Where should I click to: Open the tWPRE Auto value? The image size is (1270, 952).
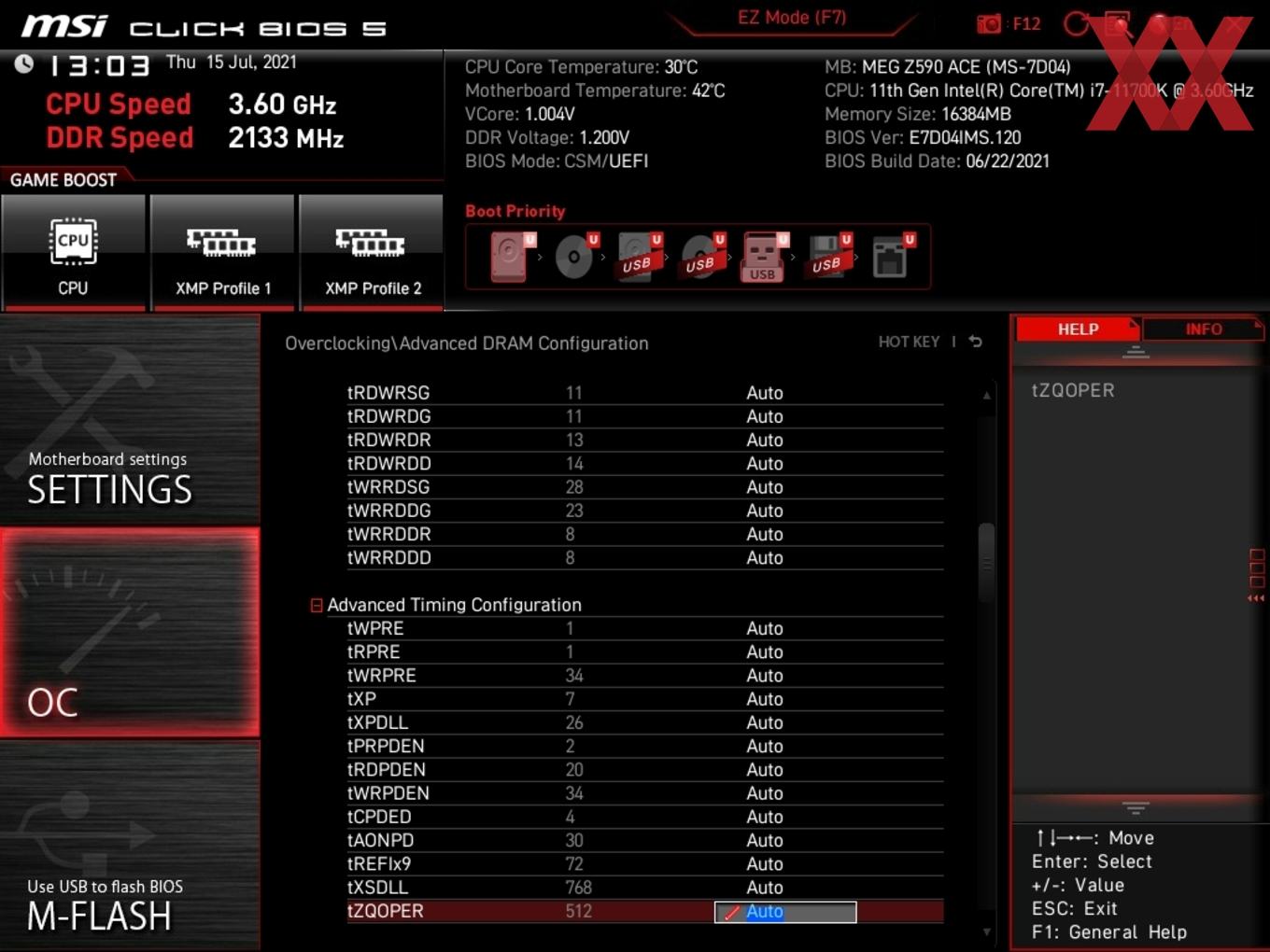[764, 629]
